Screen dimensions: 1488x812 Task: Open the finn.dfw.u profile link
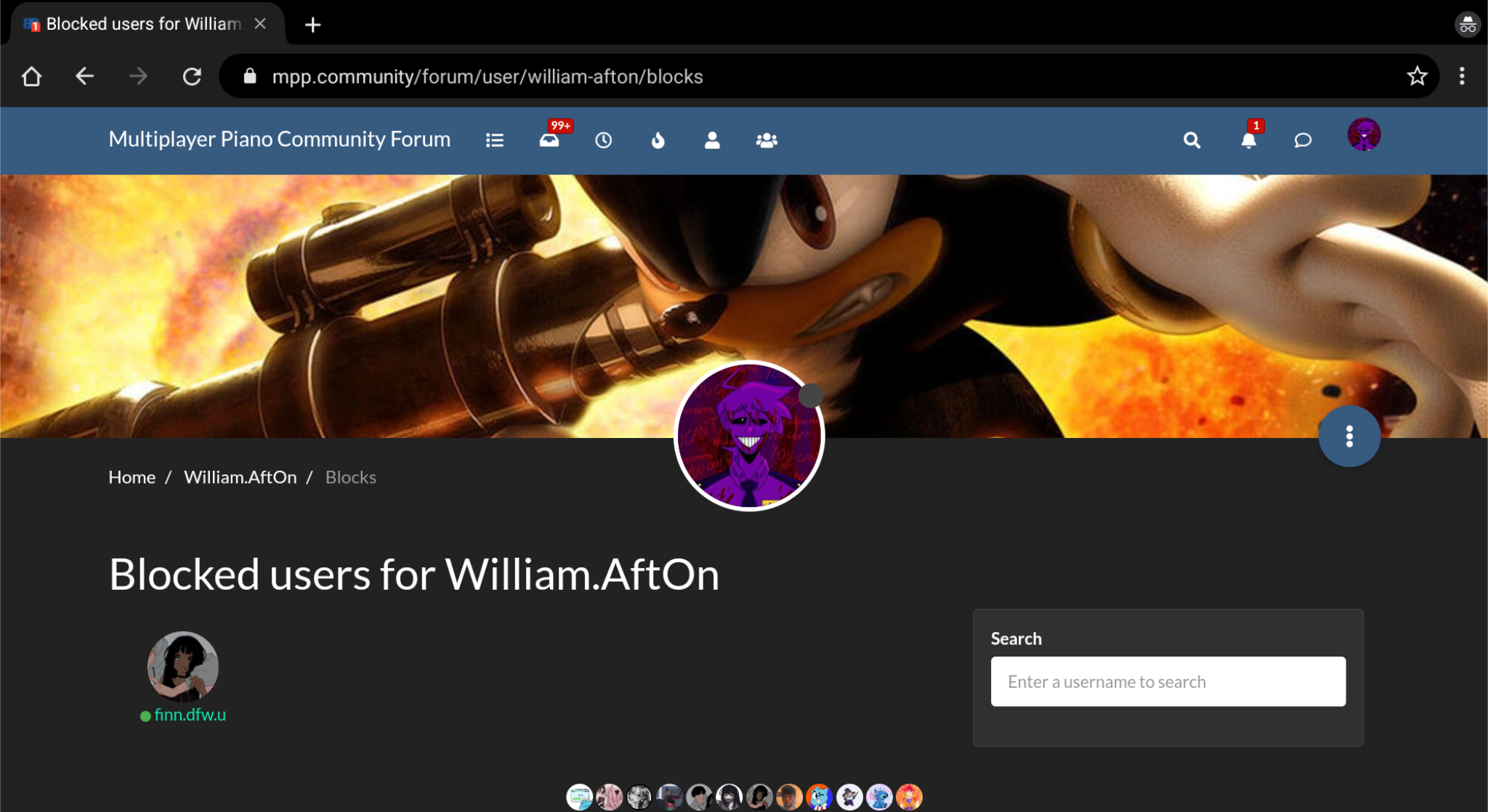(x=190, y=715)
